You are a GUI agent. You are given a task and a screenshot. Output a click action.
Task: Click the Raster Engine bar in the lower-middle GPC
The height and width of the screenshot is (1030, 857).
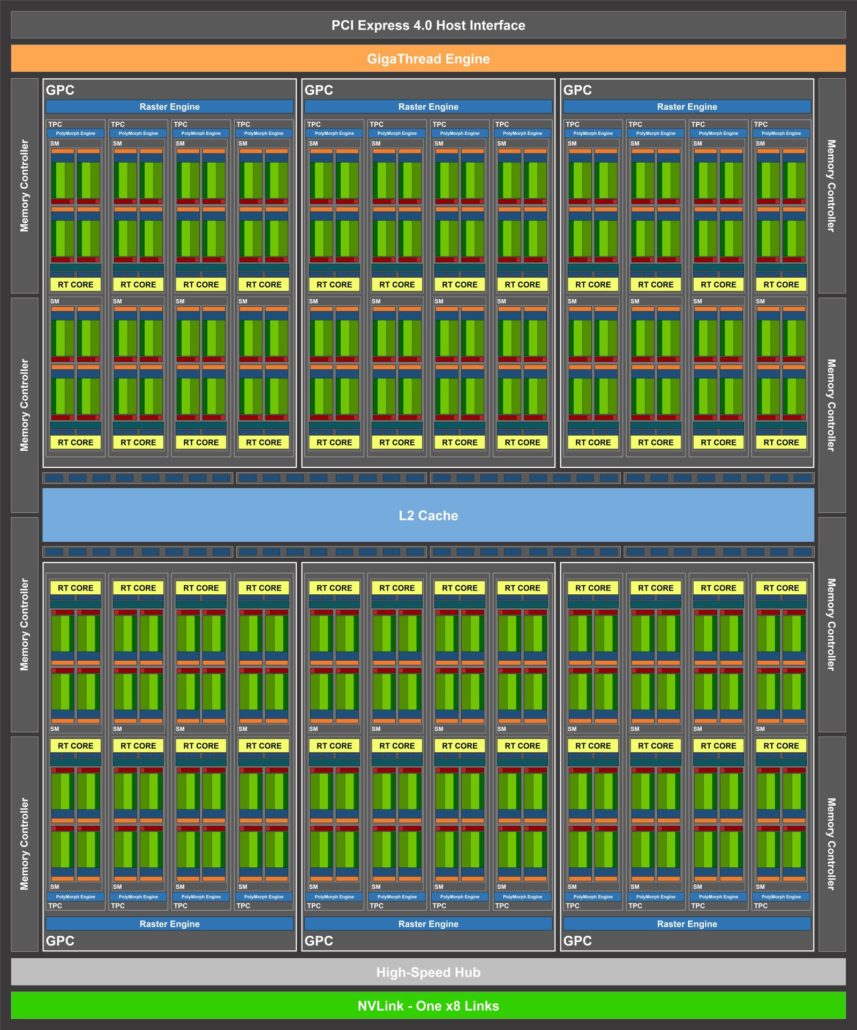tap(428, 924)
